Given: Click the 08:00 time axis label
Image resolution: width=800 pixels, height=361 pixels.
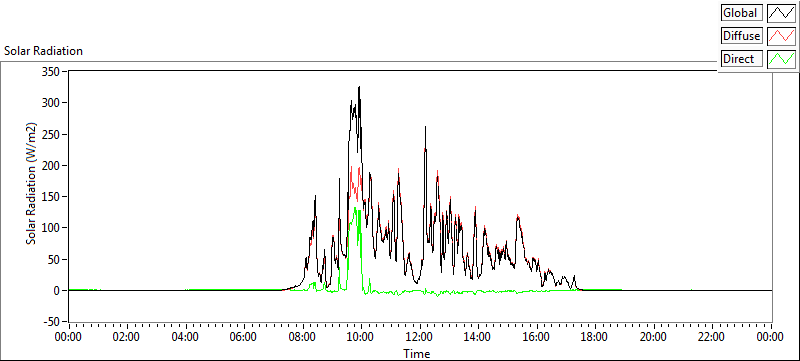Looking at the screenshot, I should [302, 337].
